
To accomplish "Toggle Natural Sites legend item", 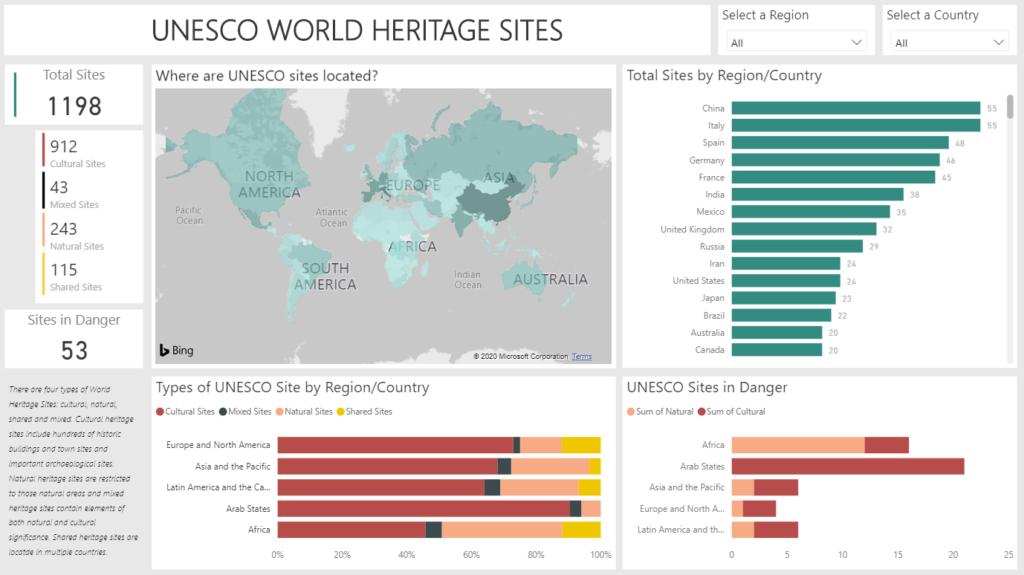I will click(x=304, y=412).
